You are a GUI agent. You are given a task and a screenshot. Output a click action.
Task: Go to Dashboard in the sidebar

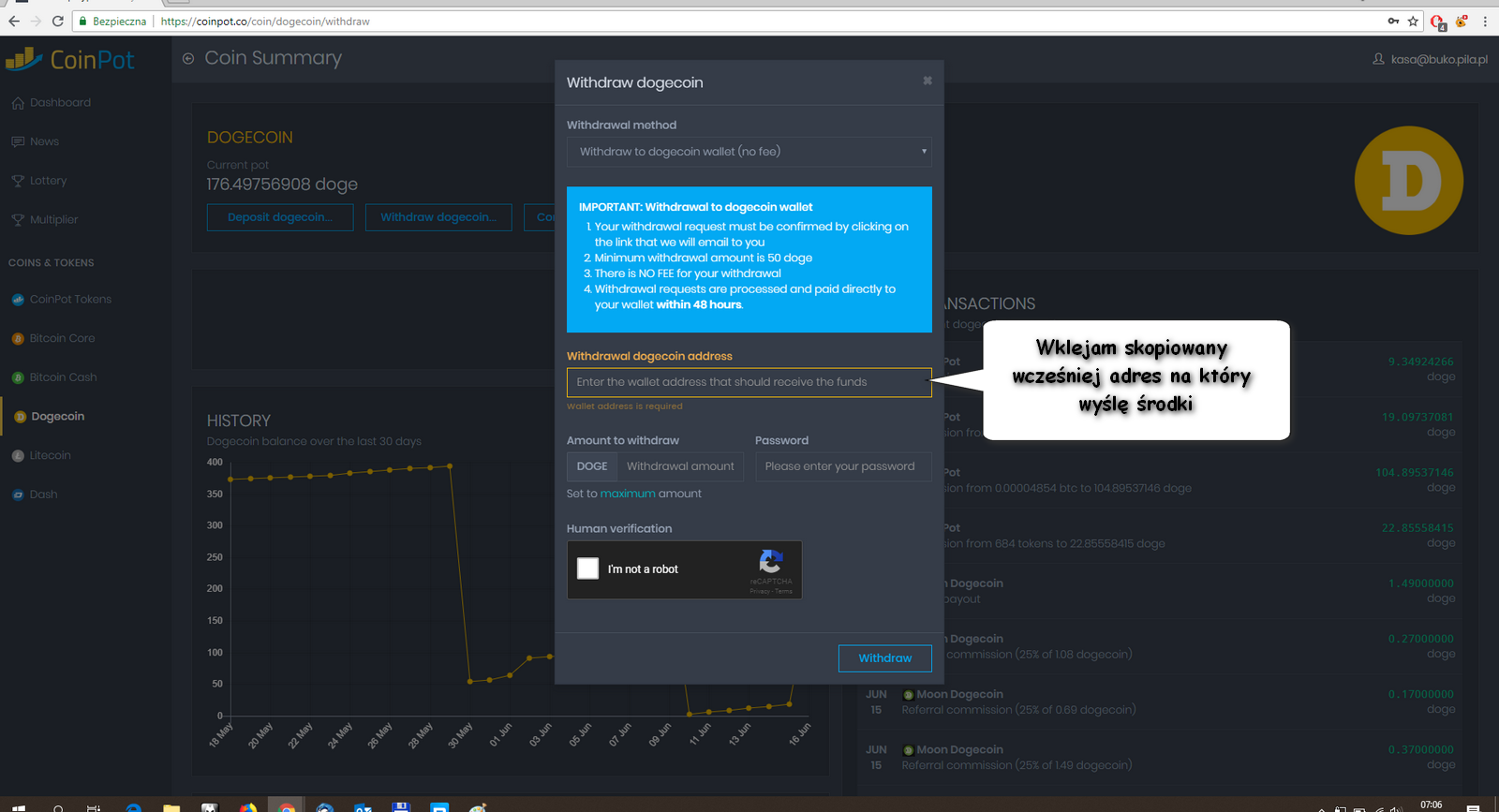coord(60,103)
